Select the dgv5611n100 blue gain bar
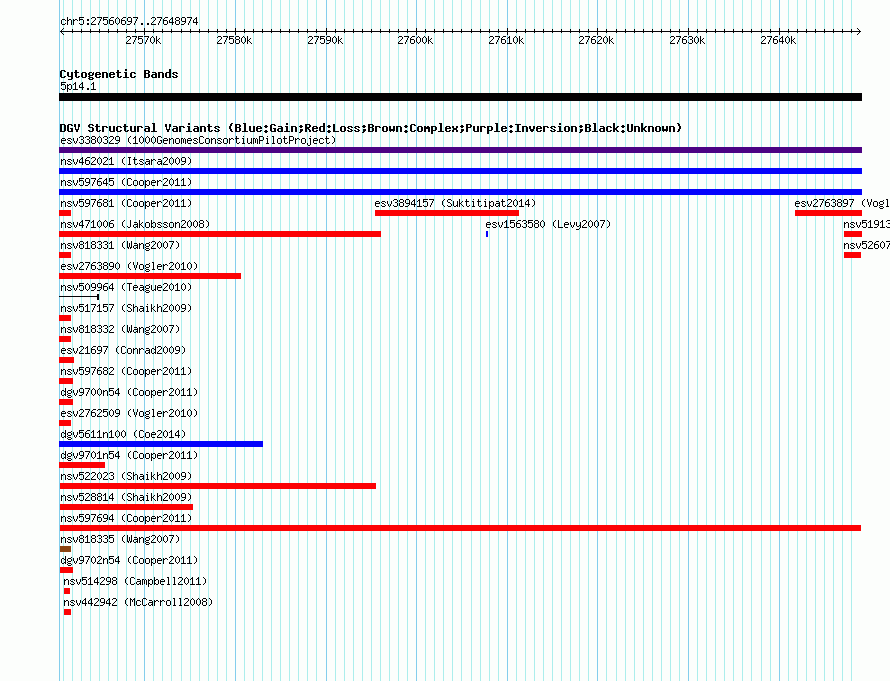This screenshot has width=890, height=681. coord(161,444)
